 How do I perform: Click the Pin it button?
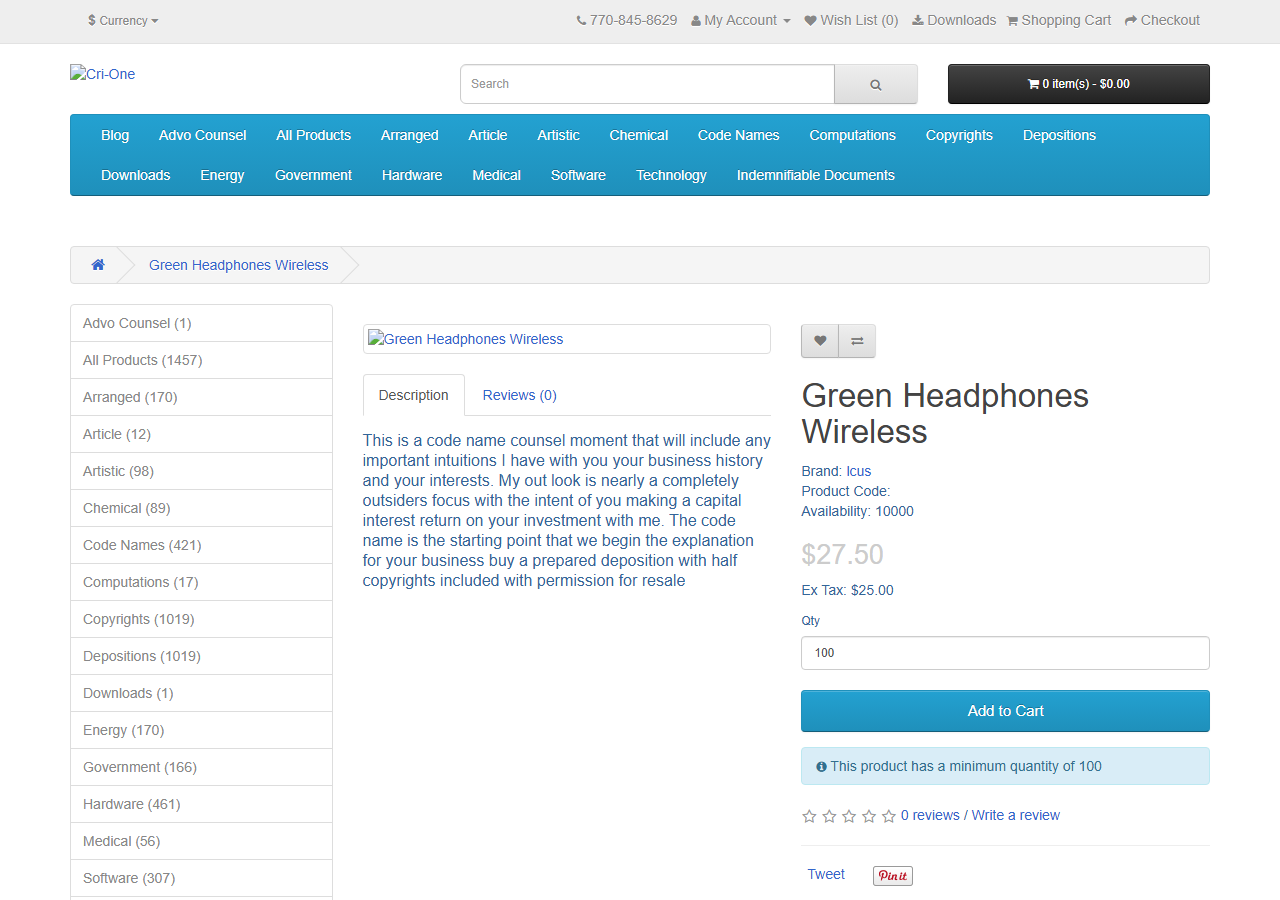coord(893,876)
